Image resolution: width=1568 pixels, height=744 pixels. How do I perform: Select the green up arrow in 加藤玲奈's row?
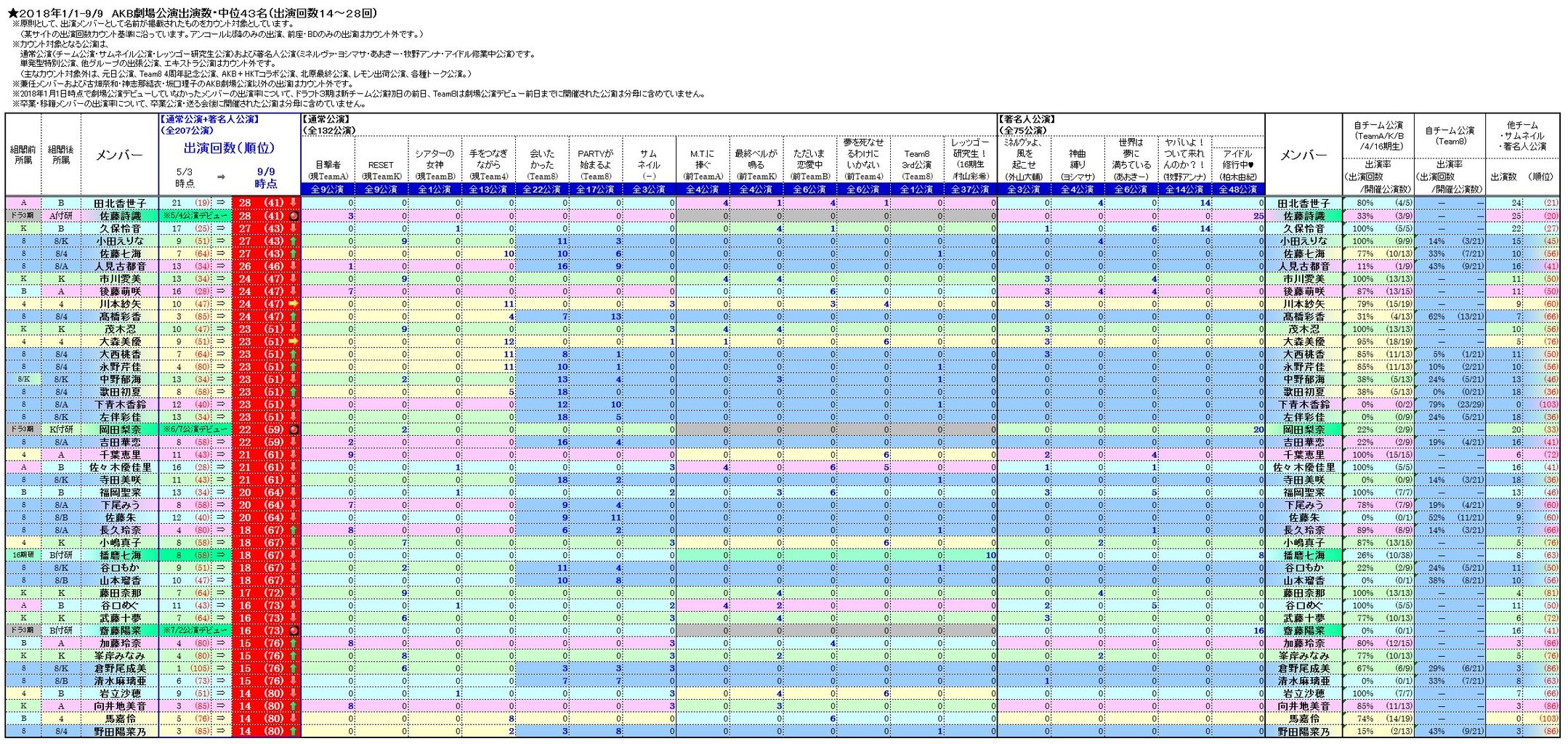pyautogui.click(x=294, y=643)
